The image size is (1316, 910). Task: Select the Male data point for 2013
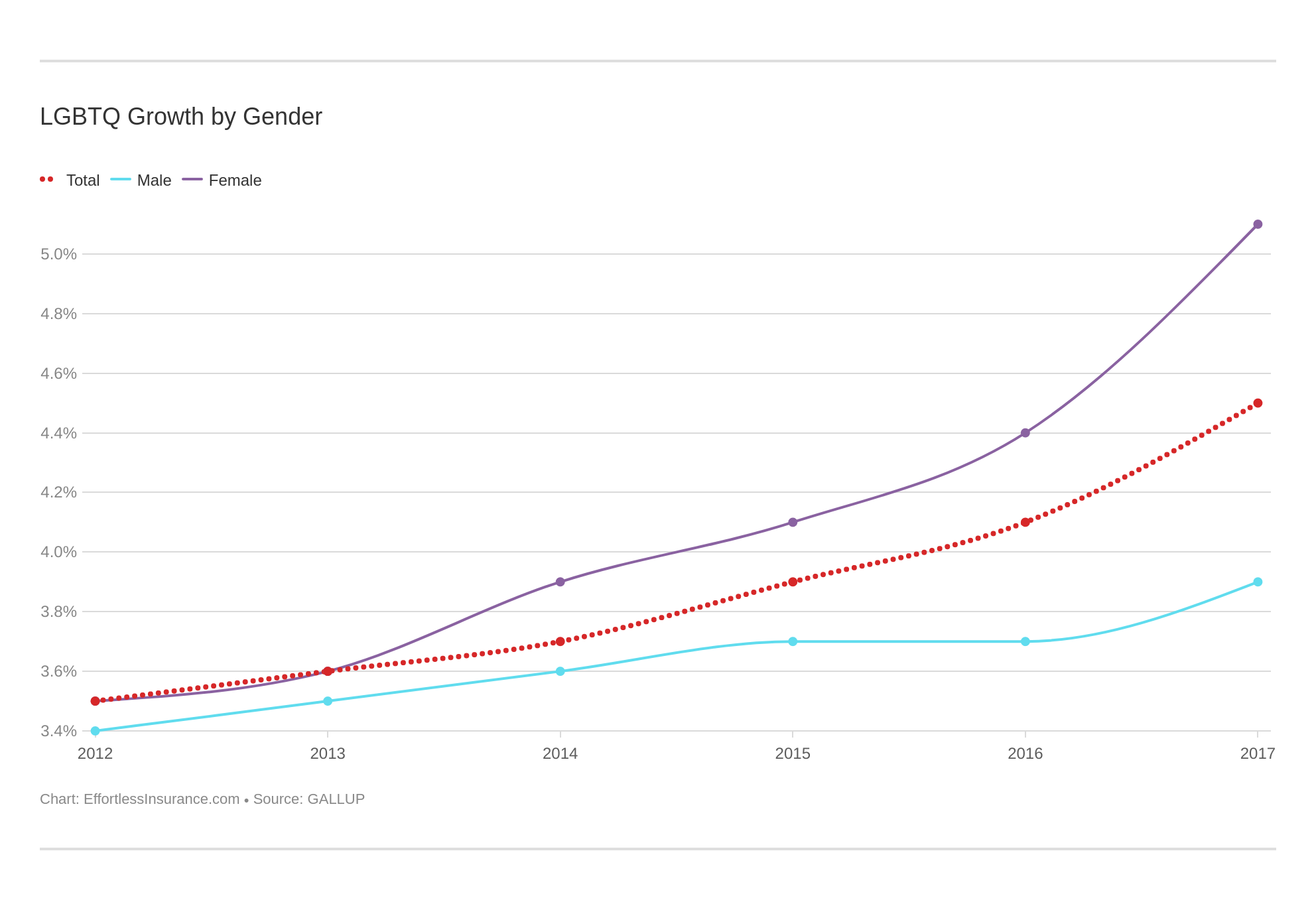(328, 701)
